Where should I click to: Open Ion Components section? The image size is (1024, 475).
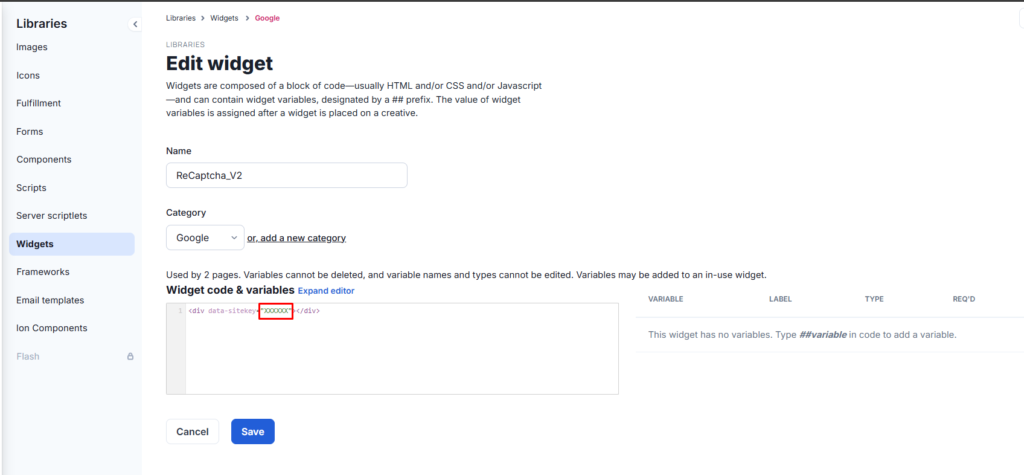72,328
